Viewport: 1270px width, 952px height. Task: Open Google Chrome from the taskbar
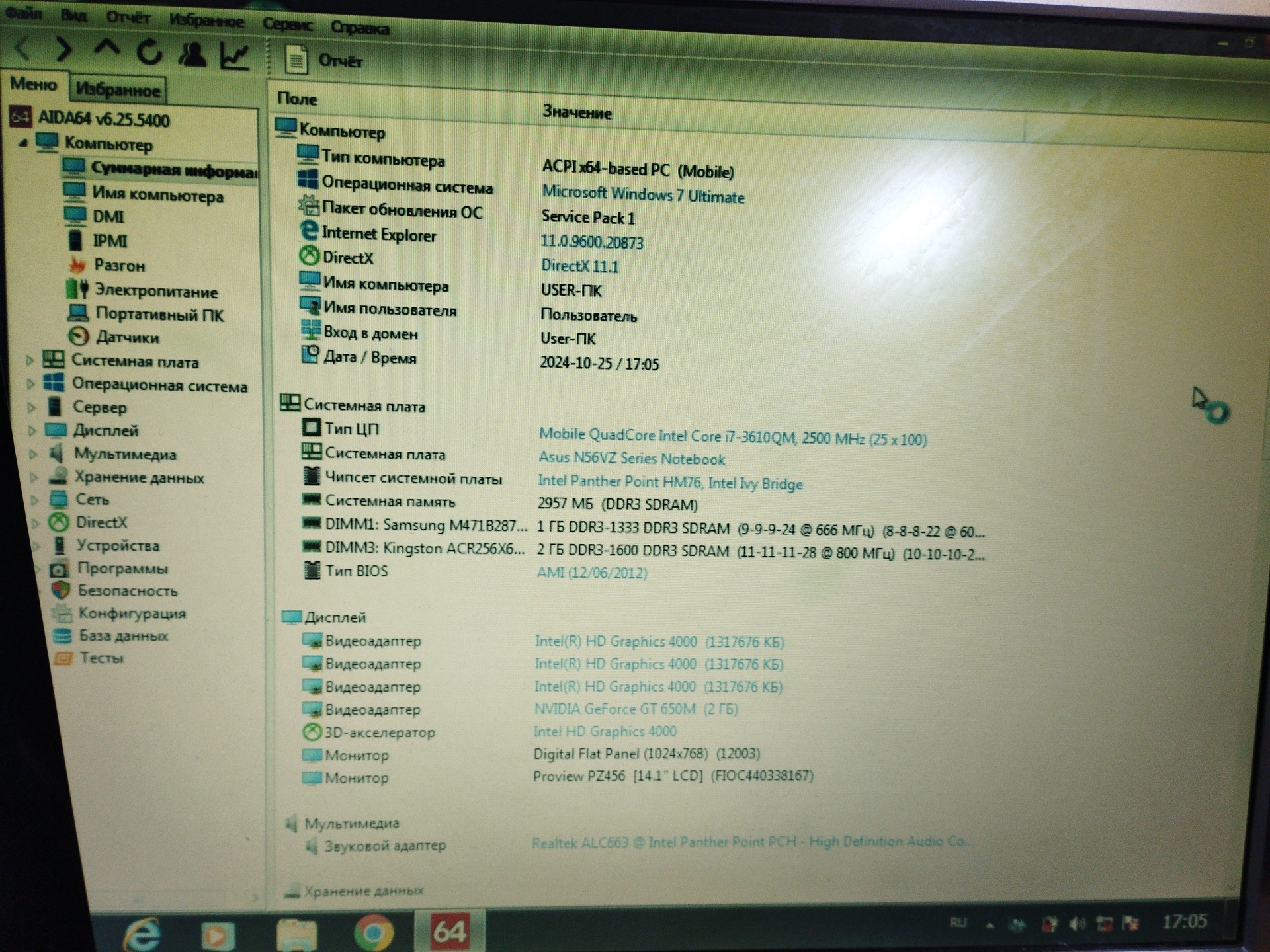point(374,933)
